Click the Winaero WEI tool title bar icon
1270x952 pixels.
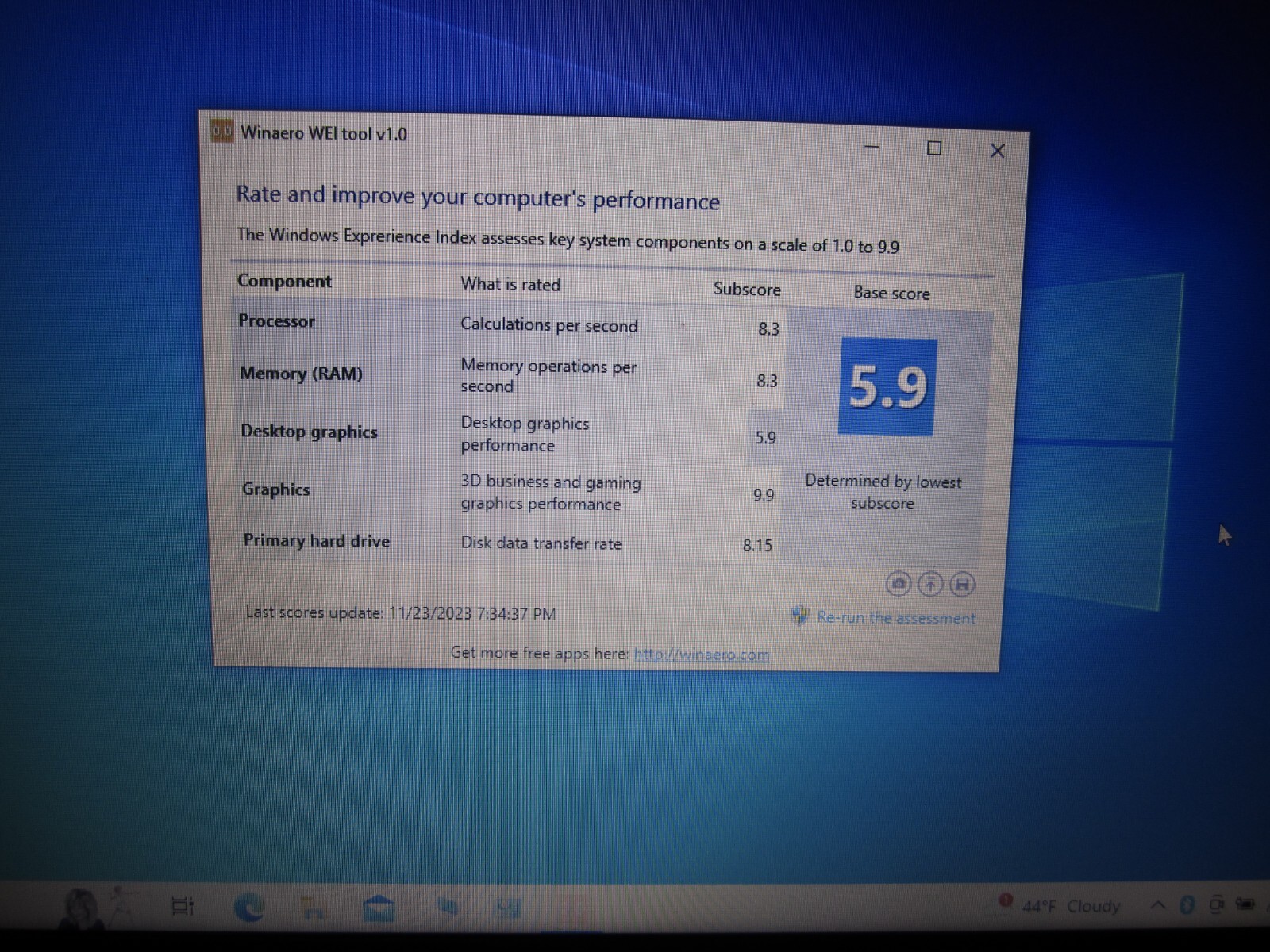221,130
